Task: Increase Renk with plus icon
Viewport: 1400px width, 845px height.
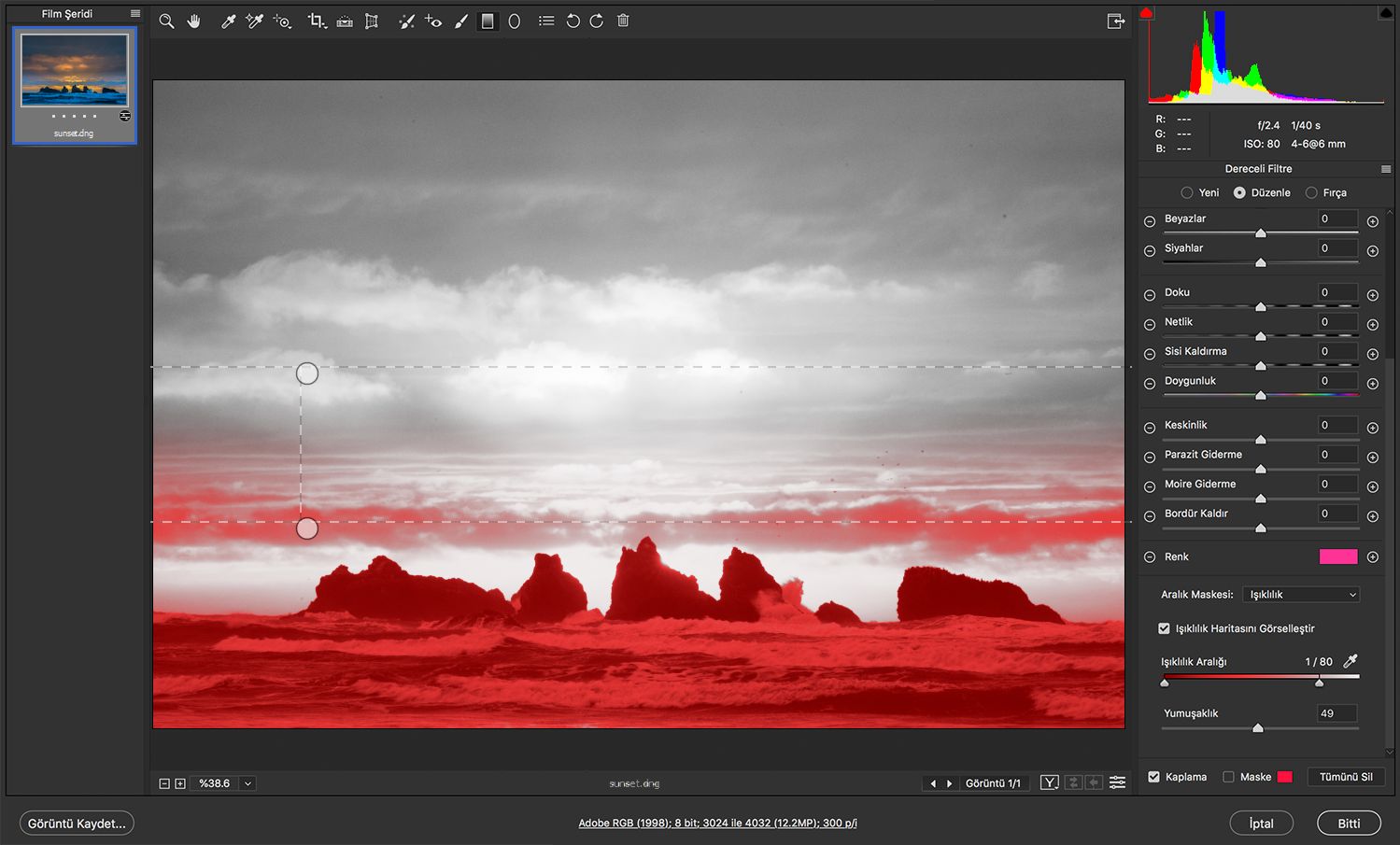Action: [1373, 556]
